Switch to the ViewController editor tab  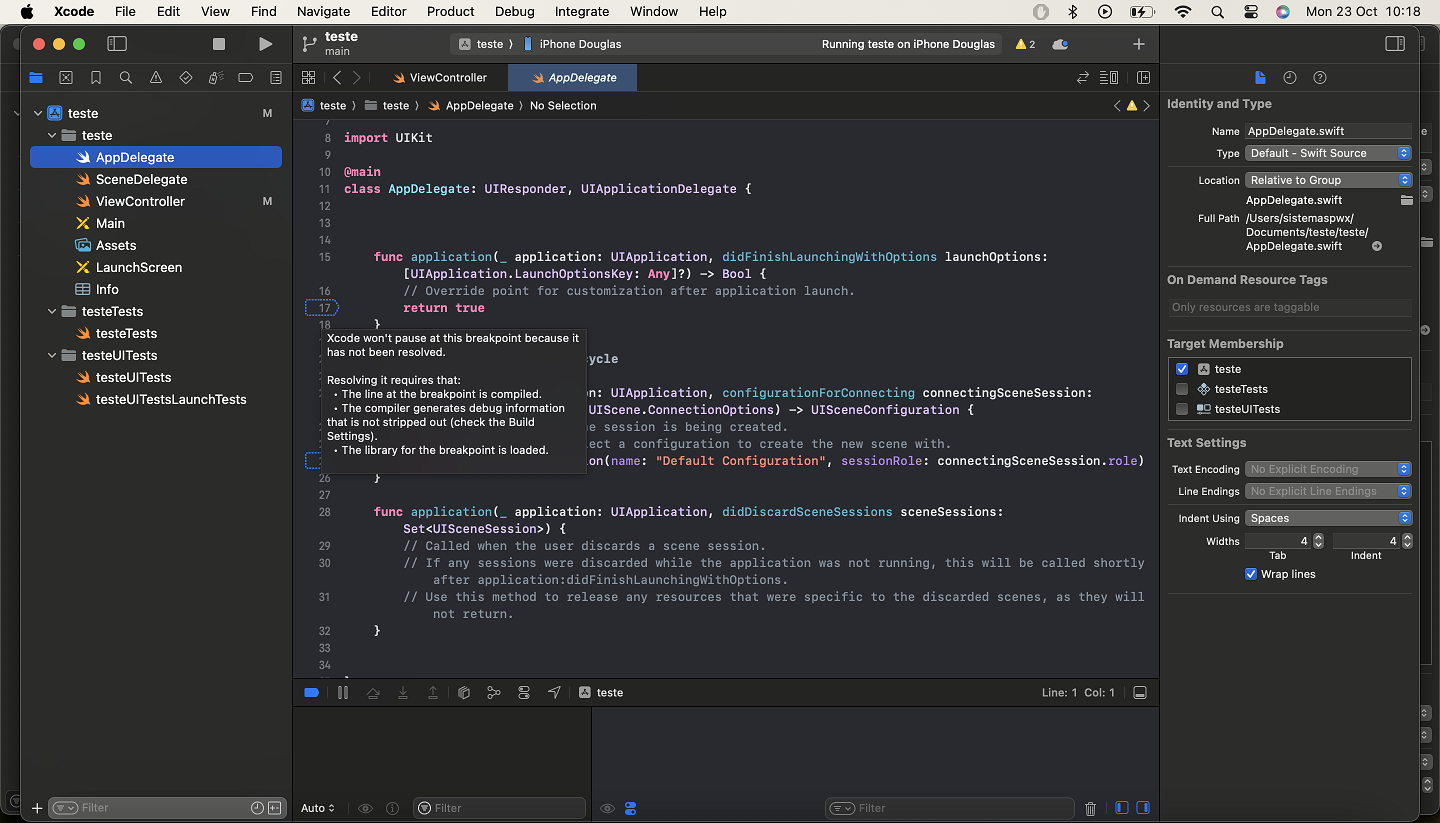[x=438, y=78]
